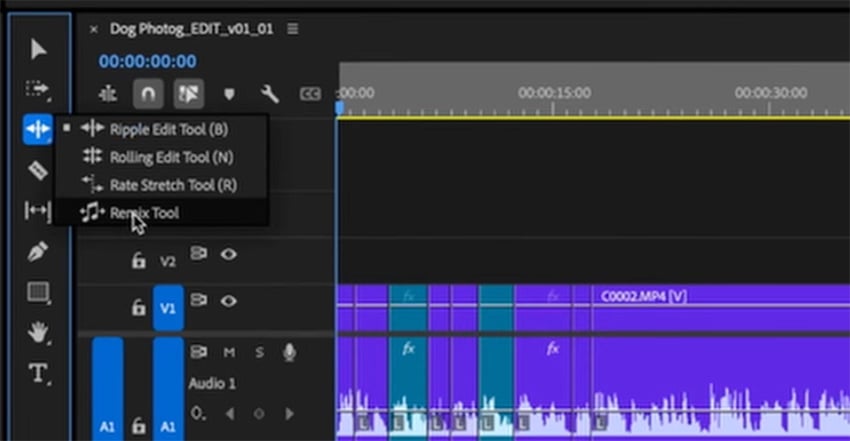Toggle lock on track V2

tap(139, 261)
